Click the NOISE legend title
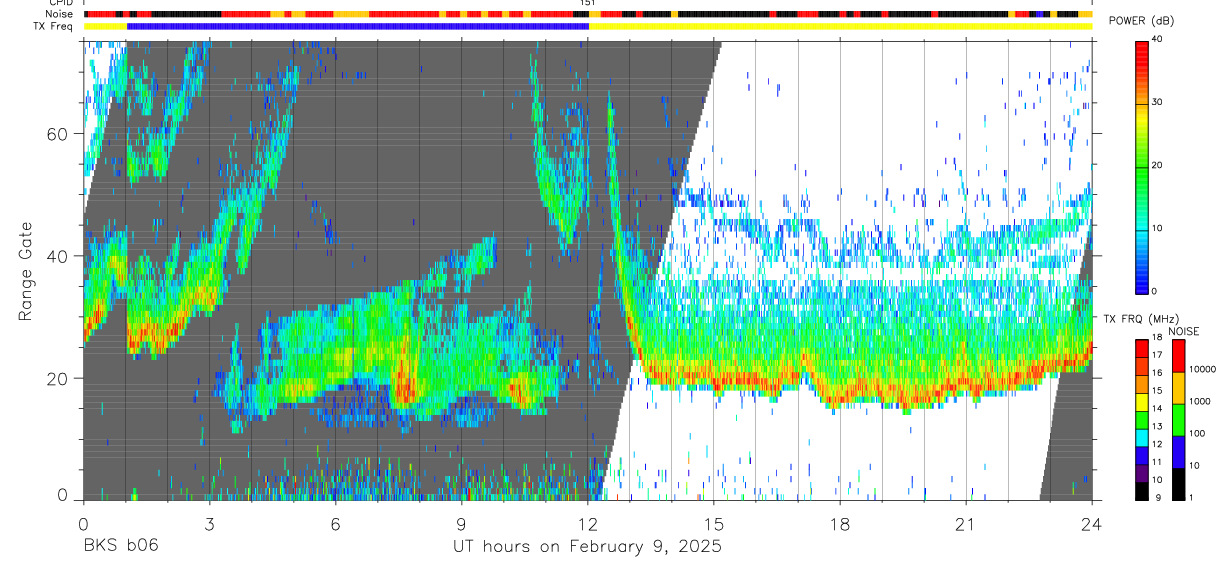1228x567 pixels. [1183, 331]
